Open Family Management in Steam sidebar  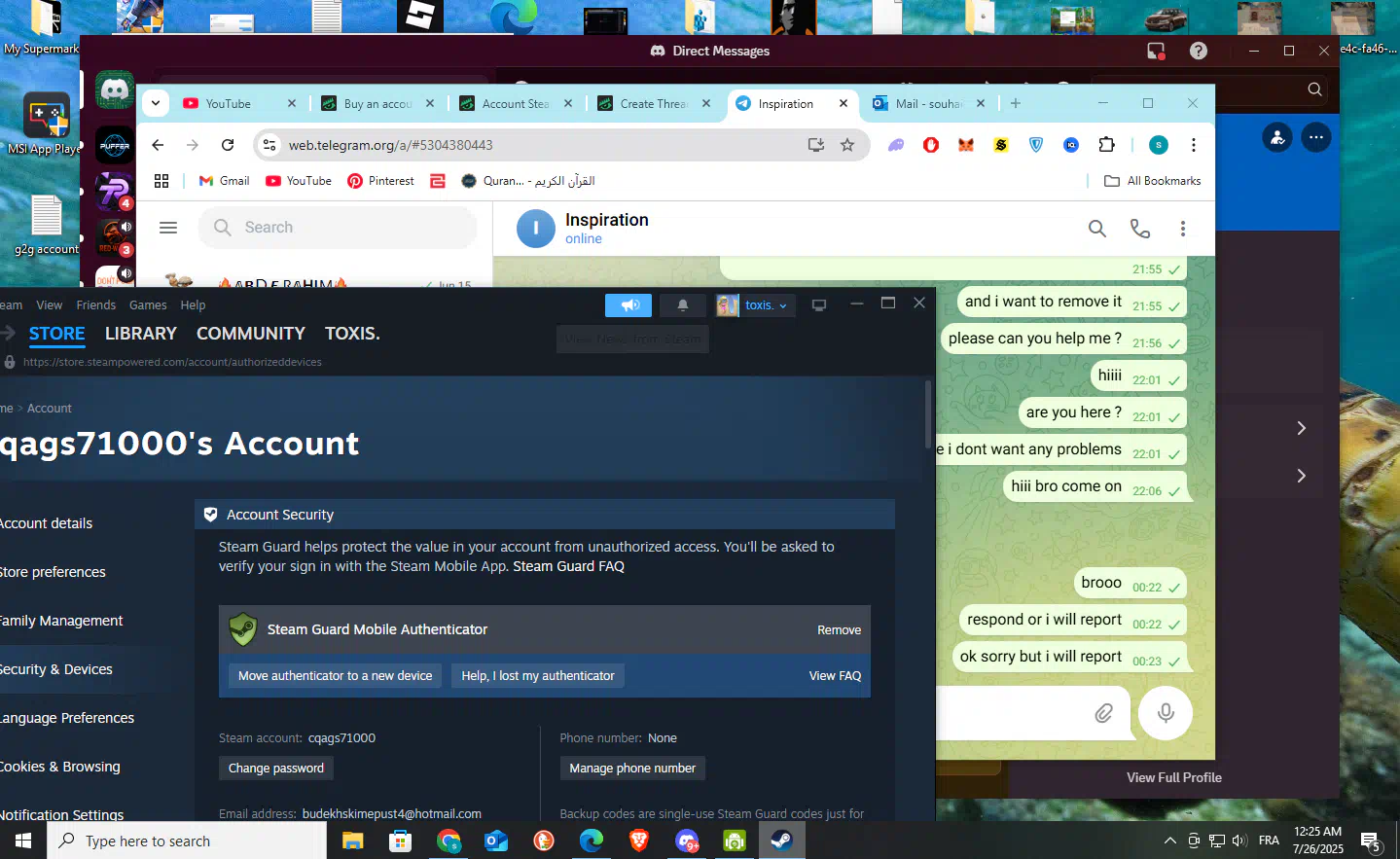(61, 621)
